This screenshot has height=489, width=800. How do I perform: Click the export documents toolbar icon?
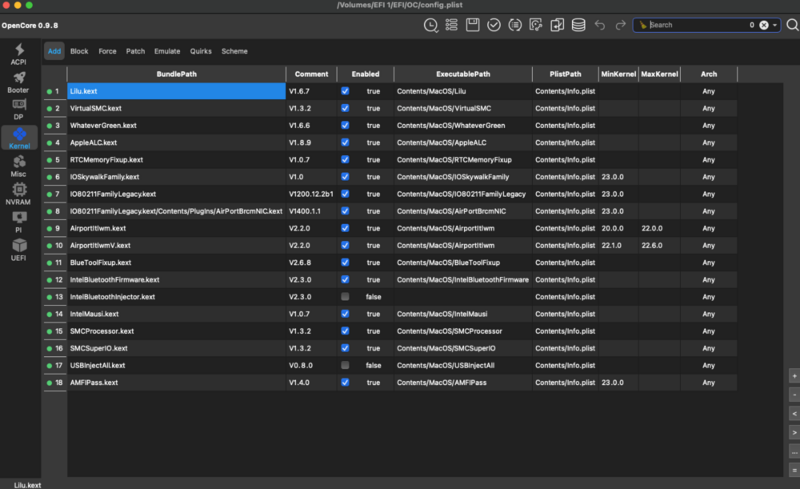(557, 25)
